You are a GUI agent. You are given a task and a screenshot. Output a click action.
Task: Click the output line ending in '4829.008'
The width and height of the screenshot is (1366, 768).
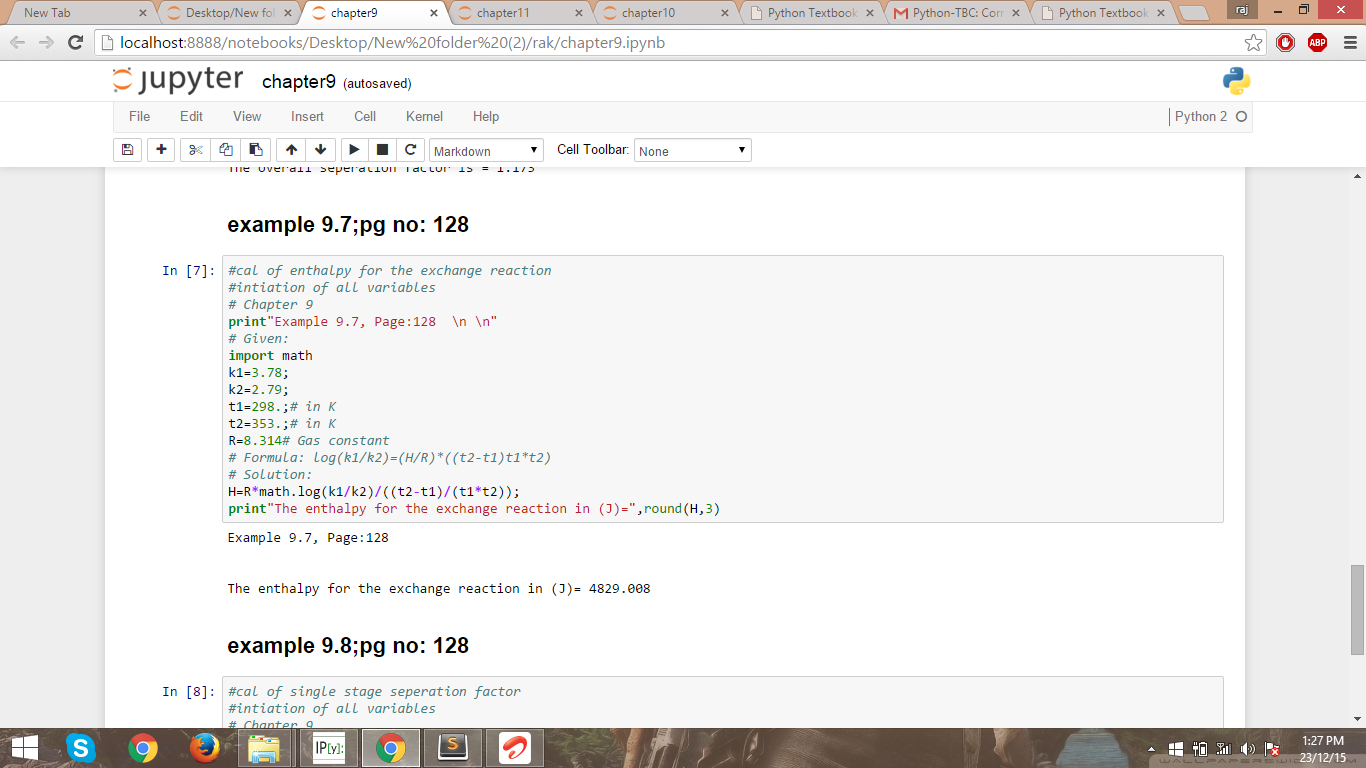pyautogui.click(x=439, y=588)
